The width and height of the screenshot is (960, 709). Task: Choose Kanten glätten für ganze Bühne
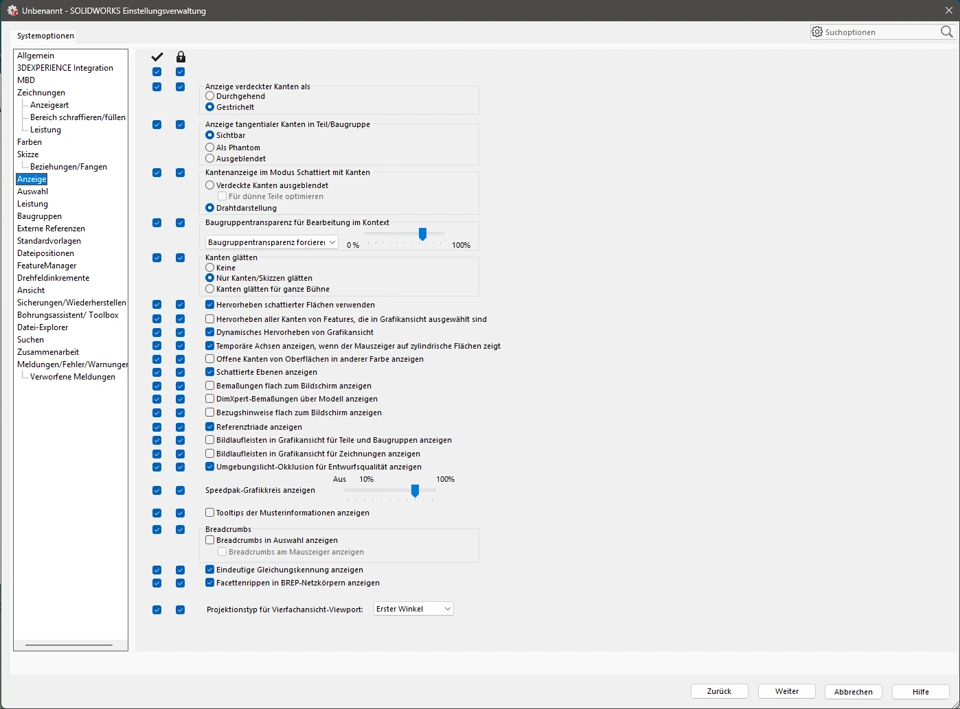click(x=210, y=289)
